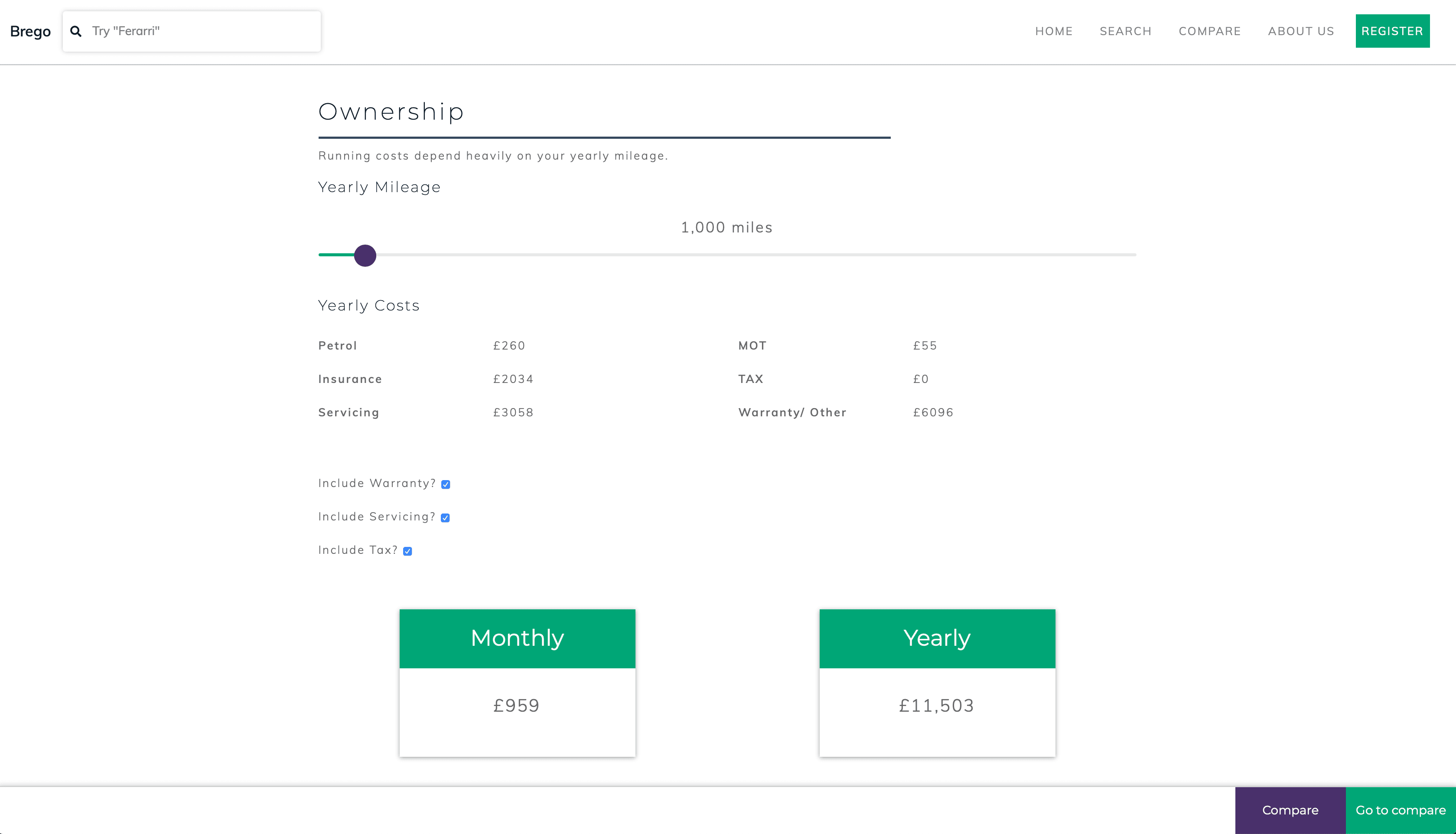1456x834 pixels.
Task: Click the Monthly cost card
Action: (517, 683)
